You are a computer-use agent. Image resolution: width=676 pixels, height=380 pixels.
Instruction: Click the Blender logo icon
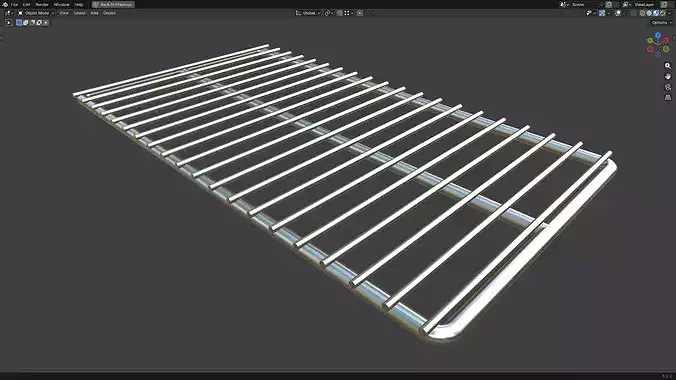(x=5, y=4)
